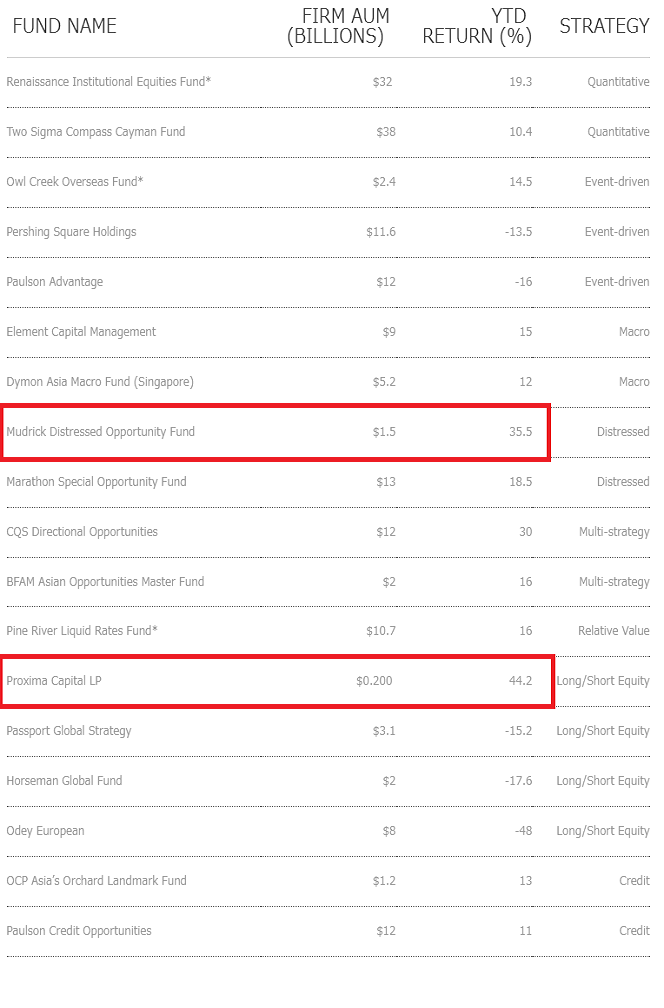Click OCP Asia's Orchard Landmark Fund
Image resolution: width=664 pixels, height=1008 pixels.
click(96, 881)
